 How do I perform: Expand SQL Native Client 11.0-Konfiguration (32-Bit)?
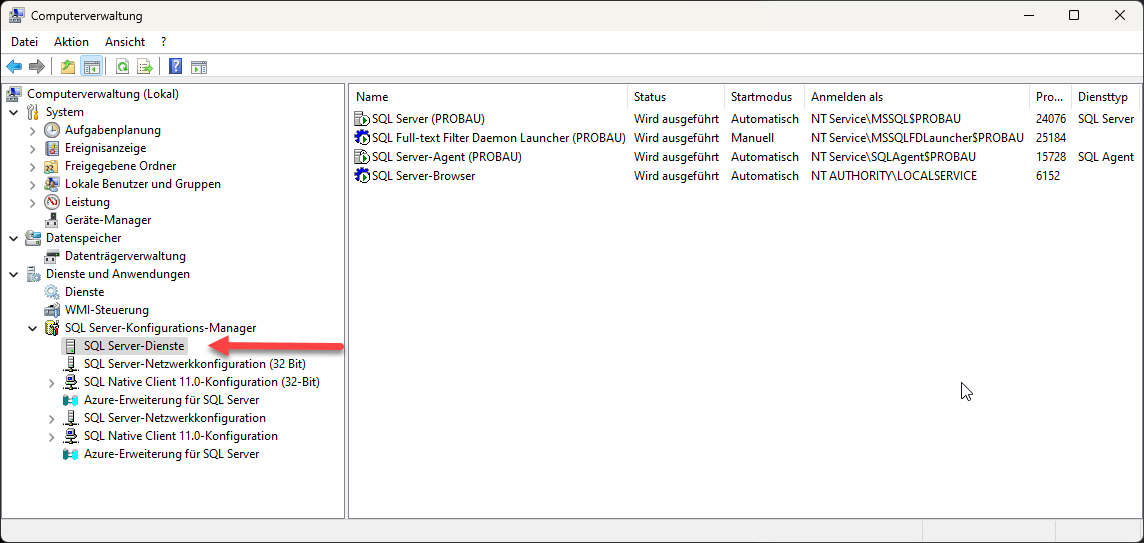(51, 382)
